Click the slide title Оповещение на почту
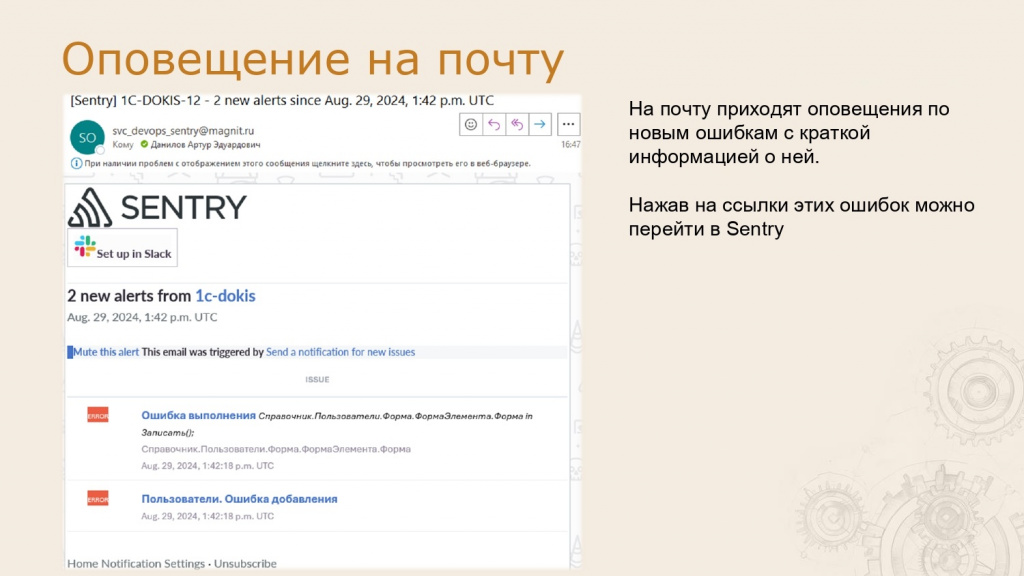 [313, 59]
